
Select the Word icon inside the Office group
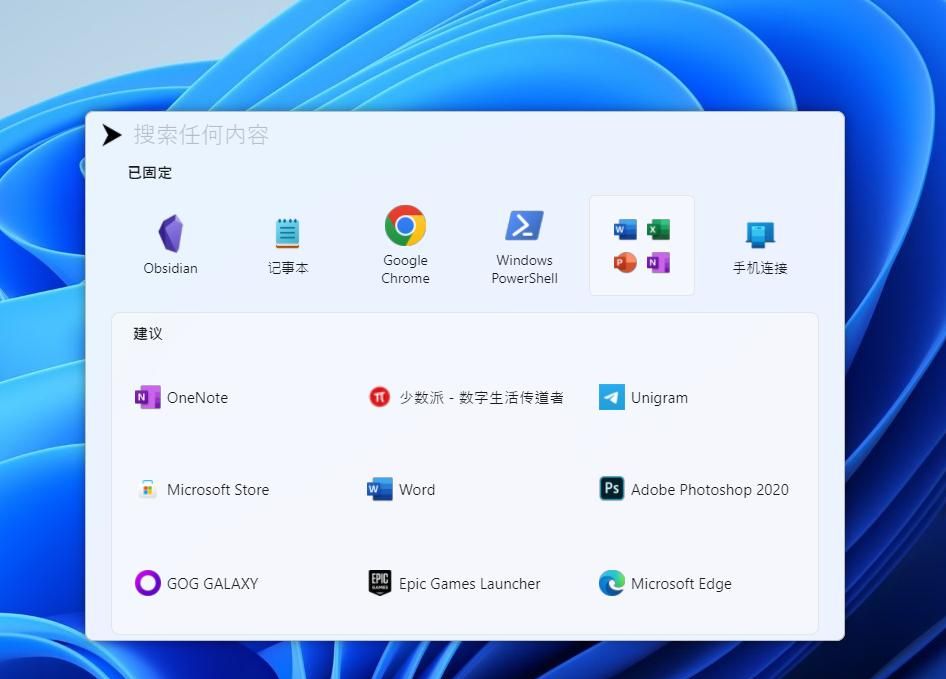(623, 228)
